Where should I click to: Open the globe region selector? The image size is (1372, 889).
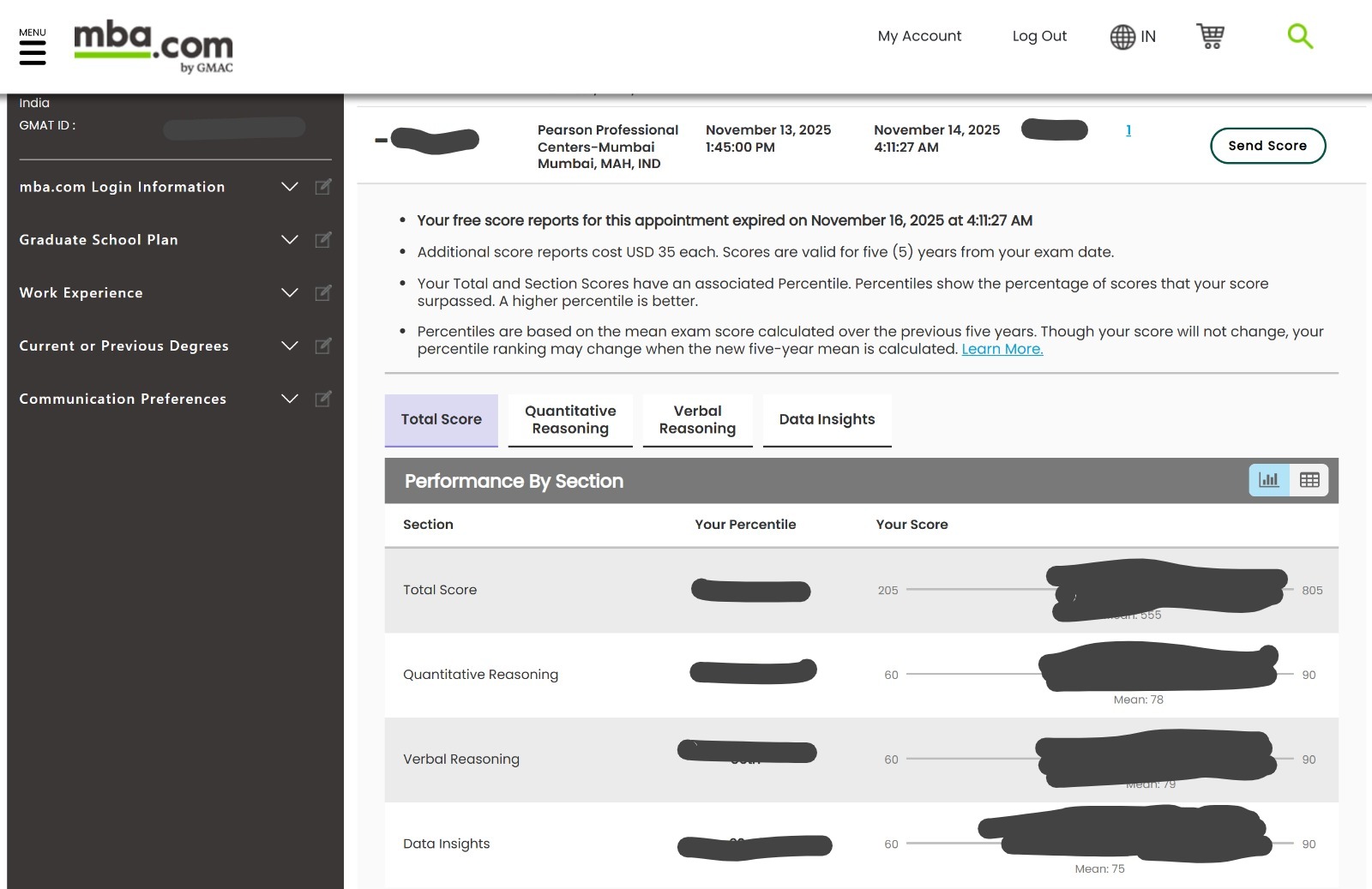tap(1132, 37)
